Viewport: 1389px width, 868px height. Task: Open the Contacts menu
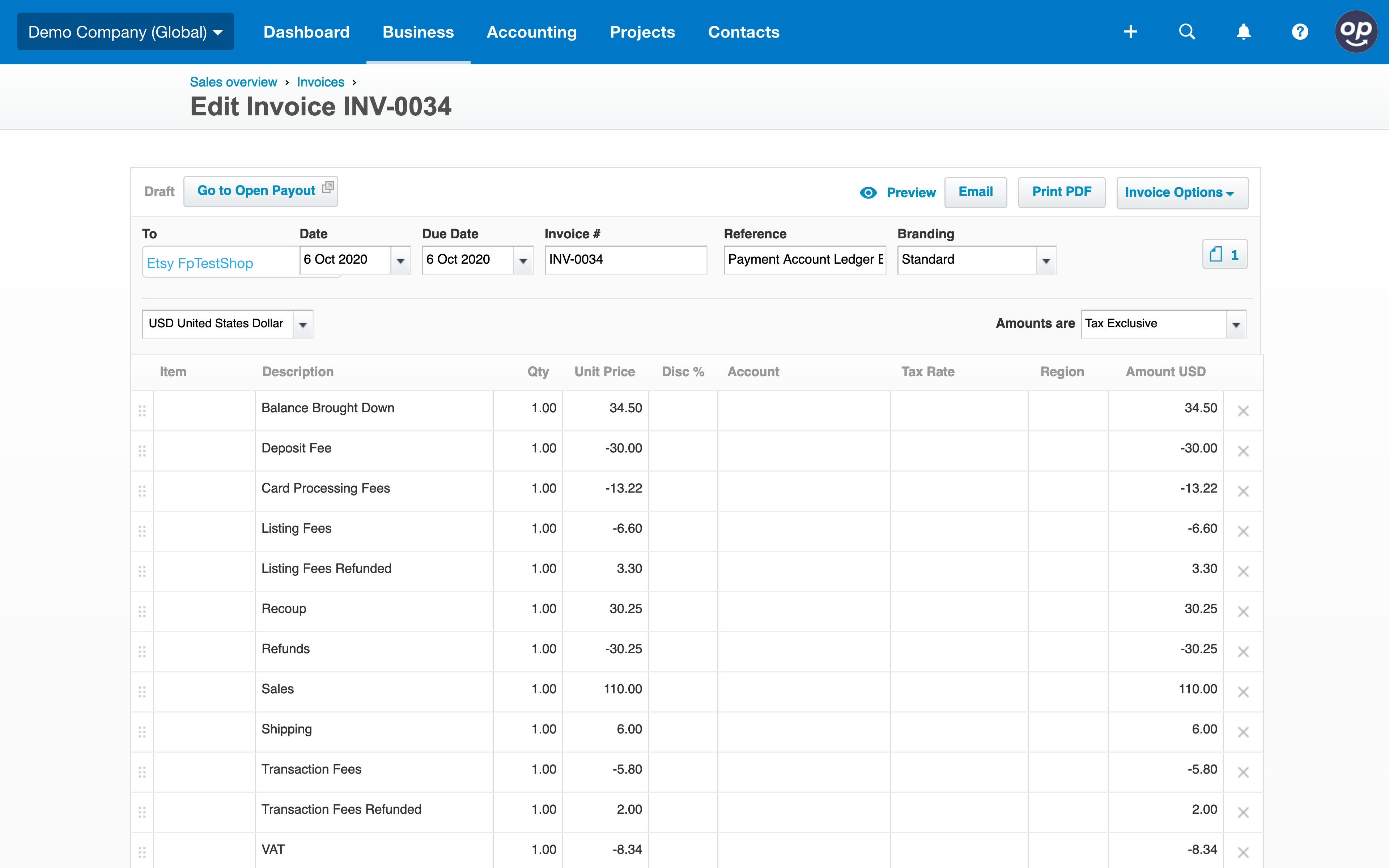(x=744, y=31)
